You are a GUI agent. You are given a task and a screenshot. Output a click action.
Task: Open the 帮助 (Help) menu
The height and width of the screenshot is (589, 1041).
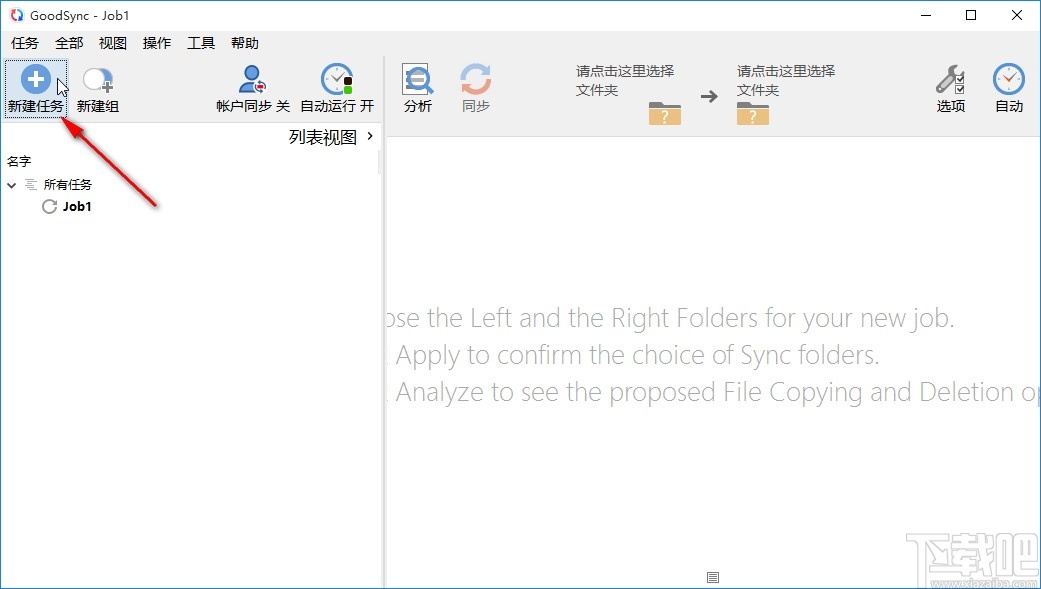[x=245, y=43]
